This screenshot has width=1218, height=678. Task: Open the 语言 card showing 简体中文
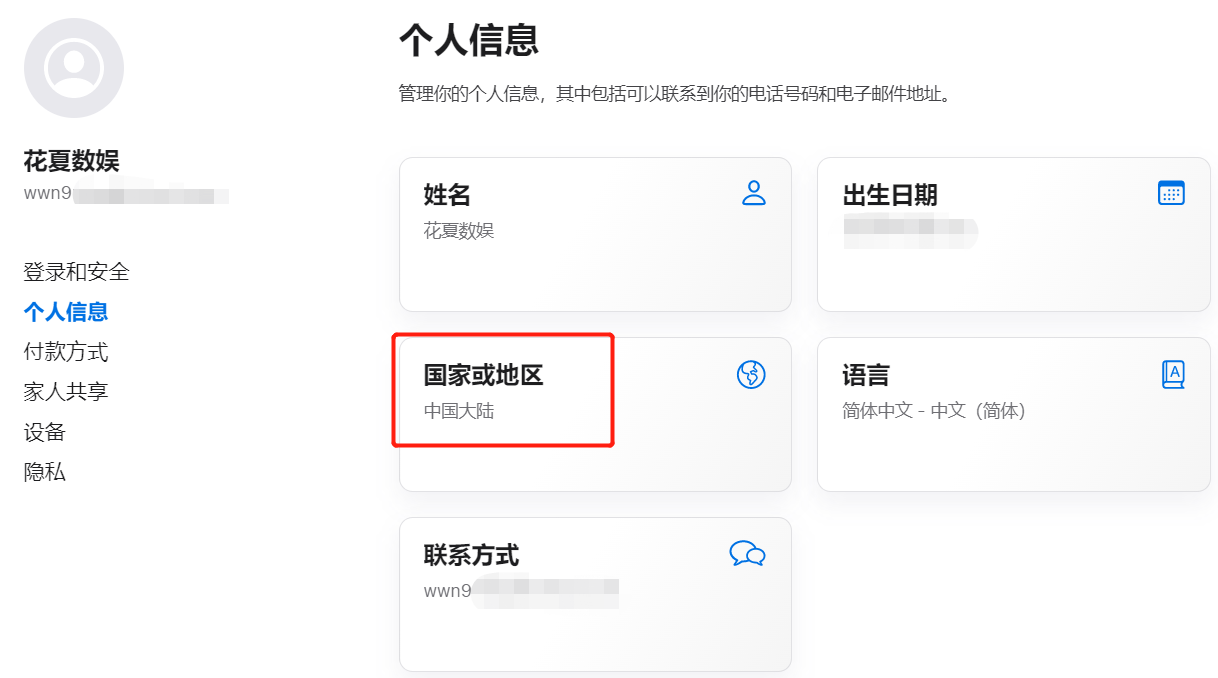click(1014, 414)
